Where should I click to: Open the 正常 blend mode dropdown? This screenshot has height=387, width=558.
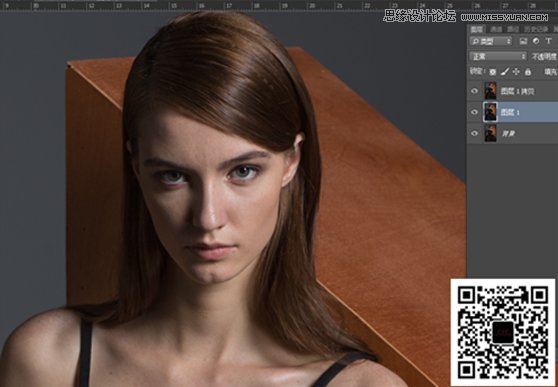coord(498,57)
